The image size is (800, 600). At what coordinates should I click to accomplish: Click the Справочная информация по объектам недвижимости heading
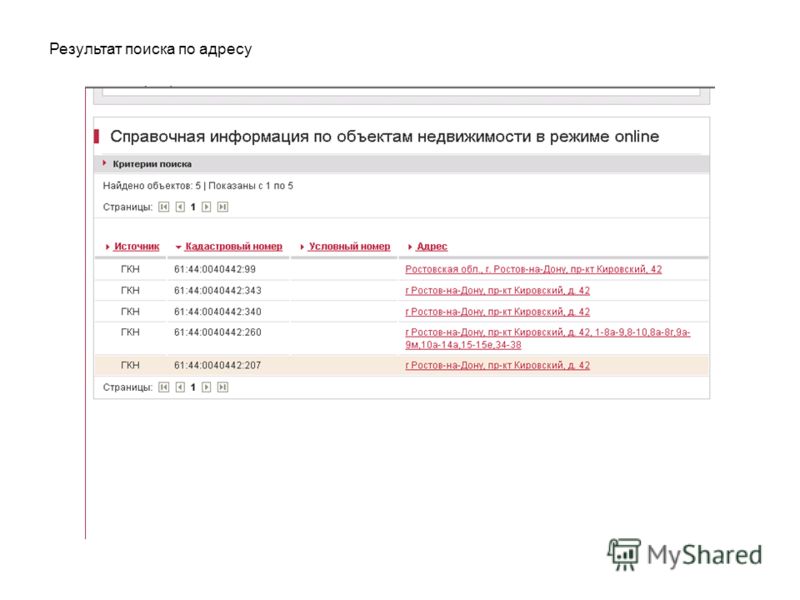385,136
